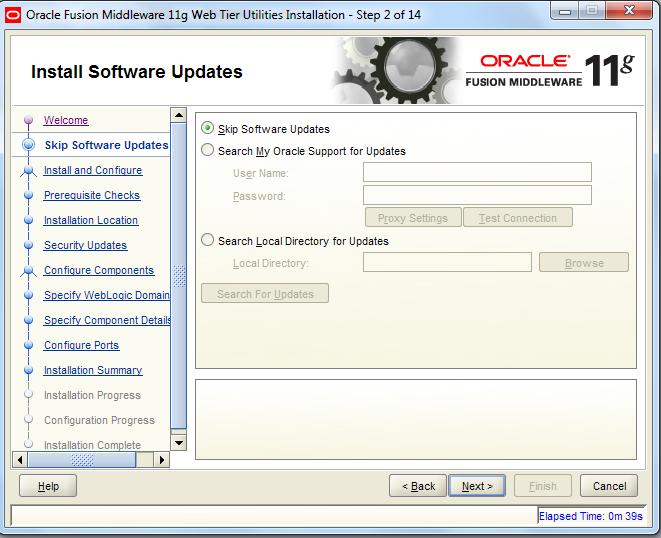The image size is (661, 538).
Task: Click the Elapsed Time status text
Action: [x=591, y=516]
